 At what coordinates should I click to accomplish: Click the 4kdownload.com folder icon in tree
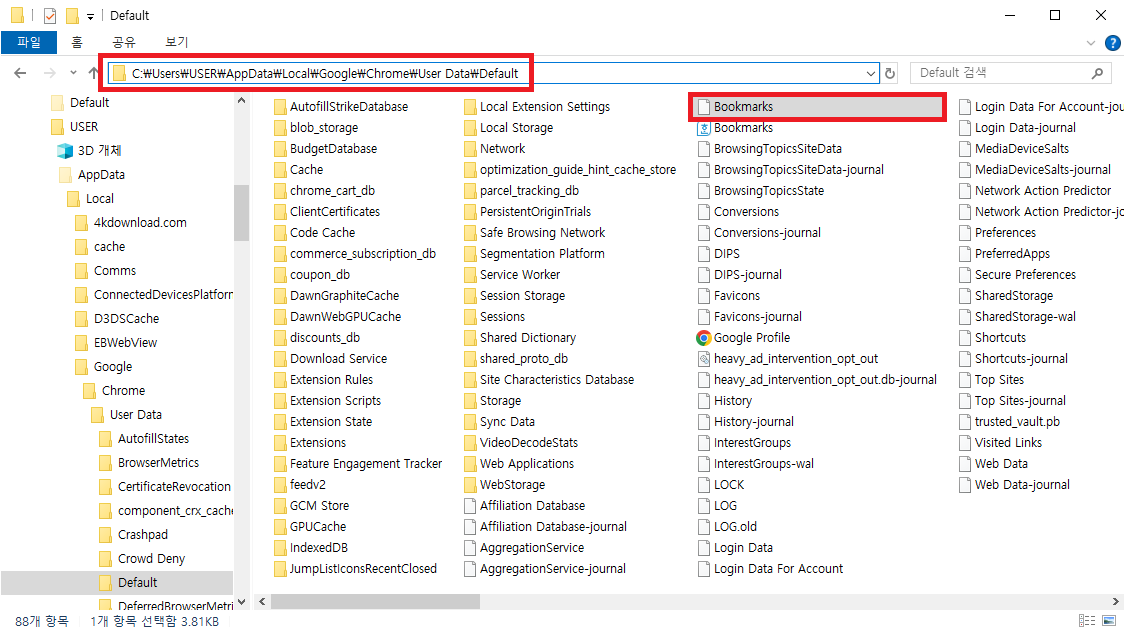click(82, 222)
